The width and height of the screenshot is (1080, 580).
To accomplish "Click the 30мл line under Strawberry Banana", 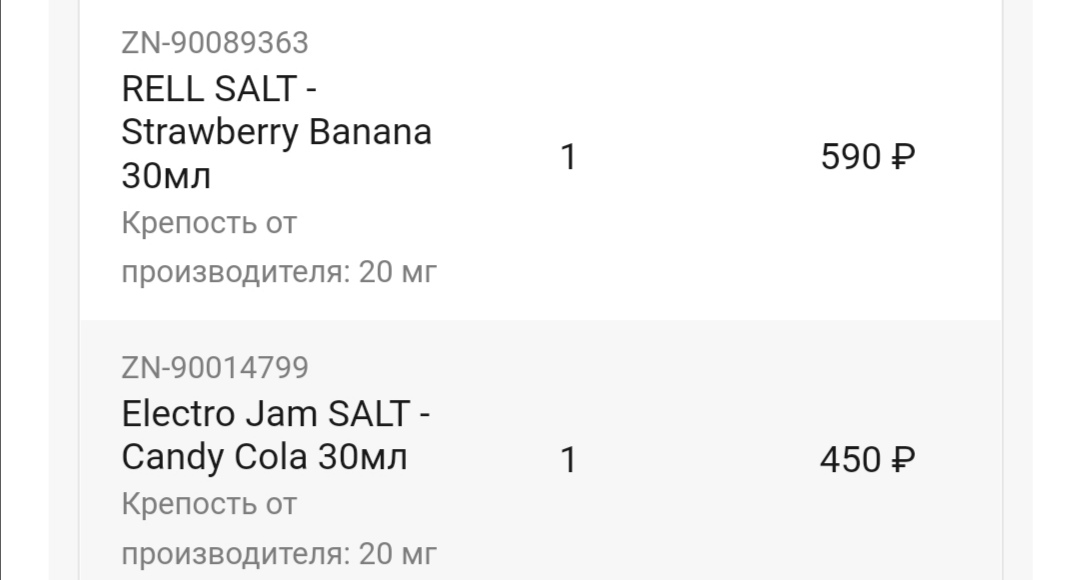I will pyautogui.click(x=166, y=176).
